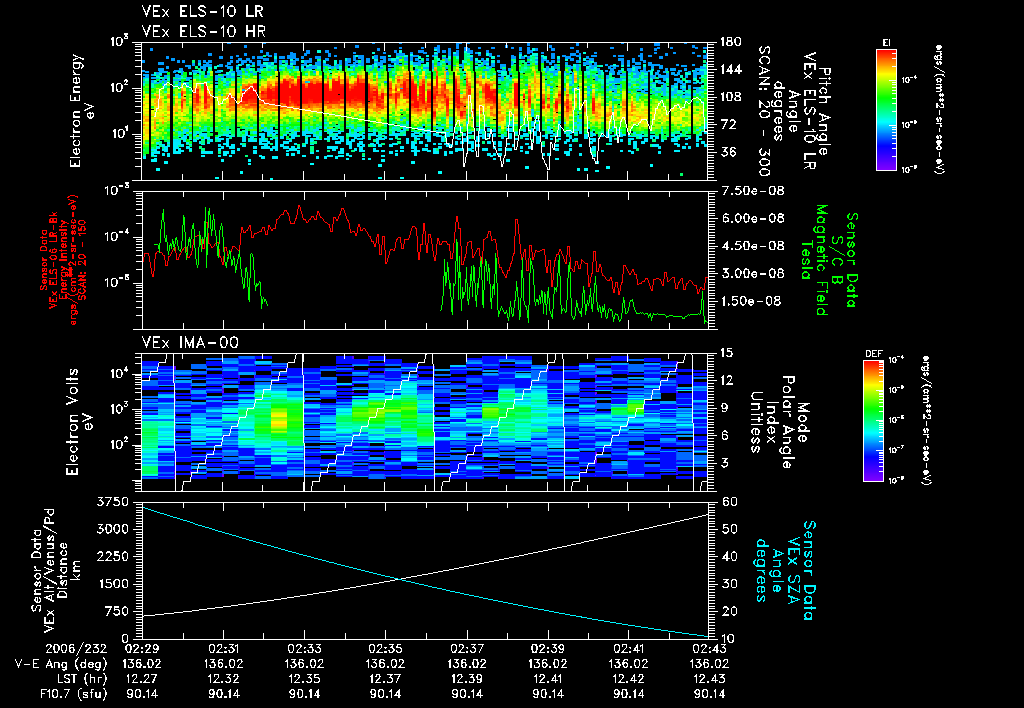The width and height of the screenshot is (1024, 708).
Task: Click the 6.00e-08 magnetic field tick
Action: coord(752,218)
